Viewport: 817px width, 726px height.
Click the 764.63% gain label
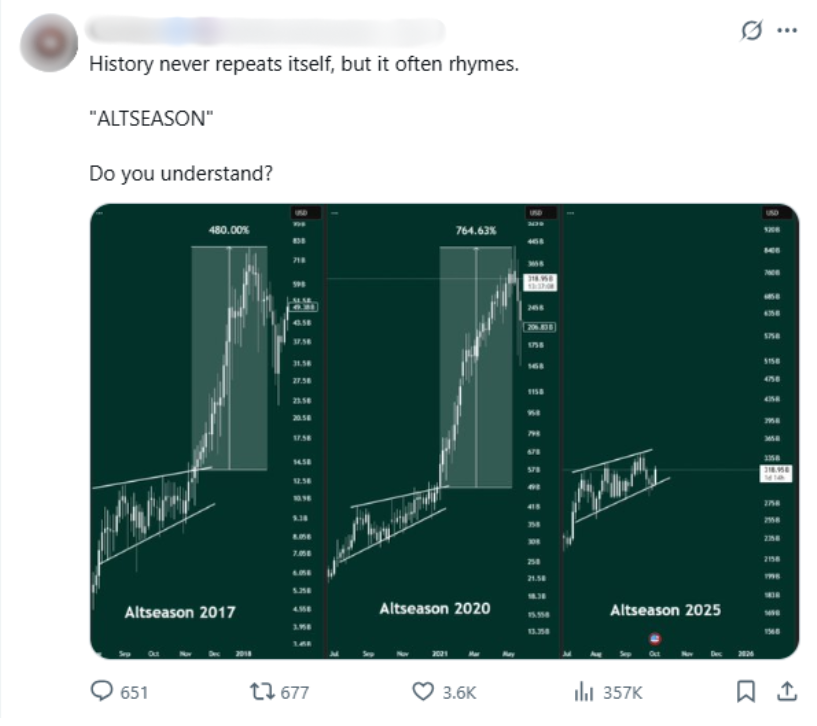click(x=476, y=230)
